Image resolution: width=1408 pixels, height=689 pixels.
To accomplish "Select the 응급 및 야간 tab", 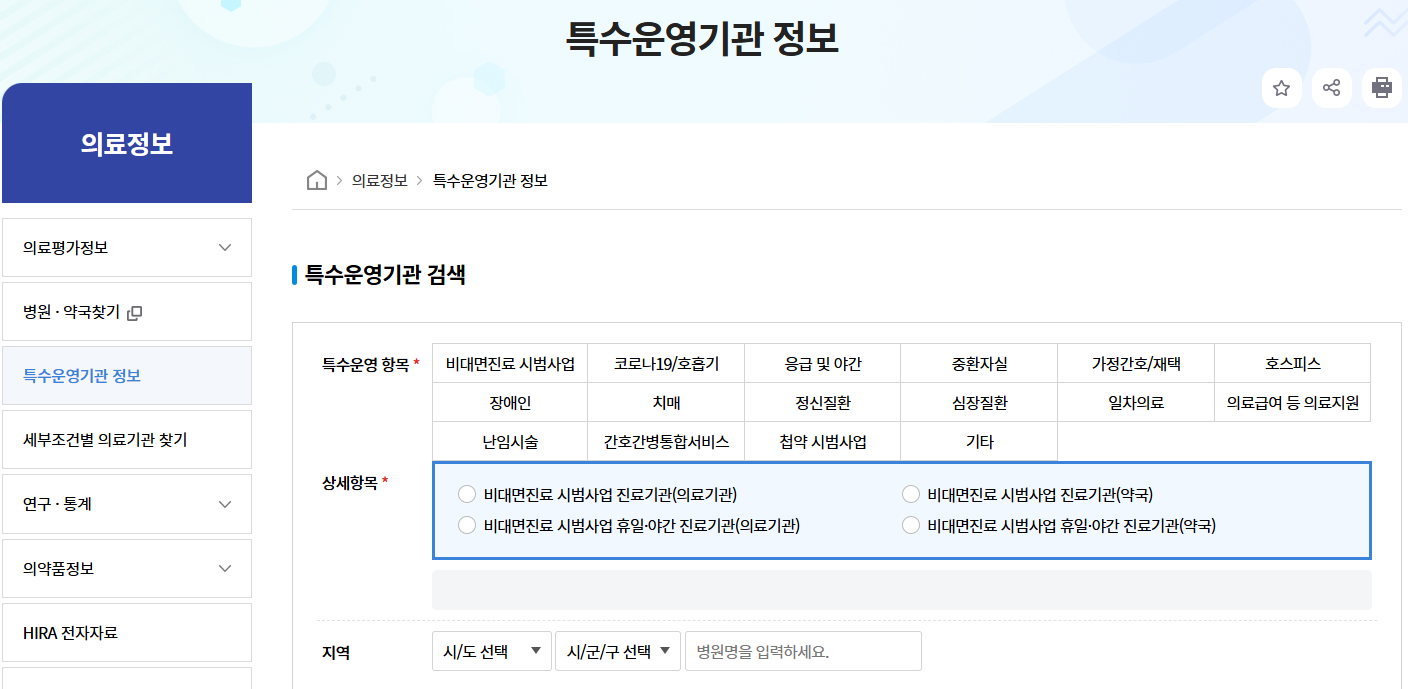I will 823,364.
